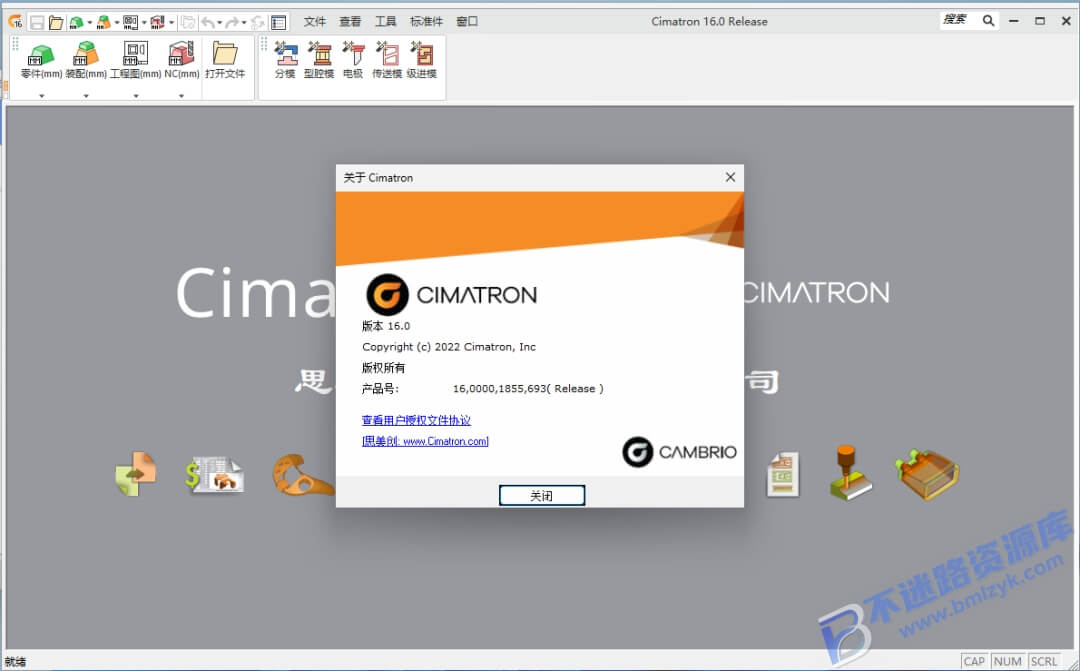1080x671 pixels.
Task: Expand the dropdown under 零件(mm)
Action: coord(41,96)
